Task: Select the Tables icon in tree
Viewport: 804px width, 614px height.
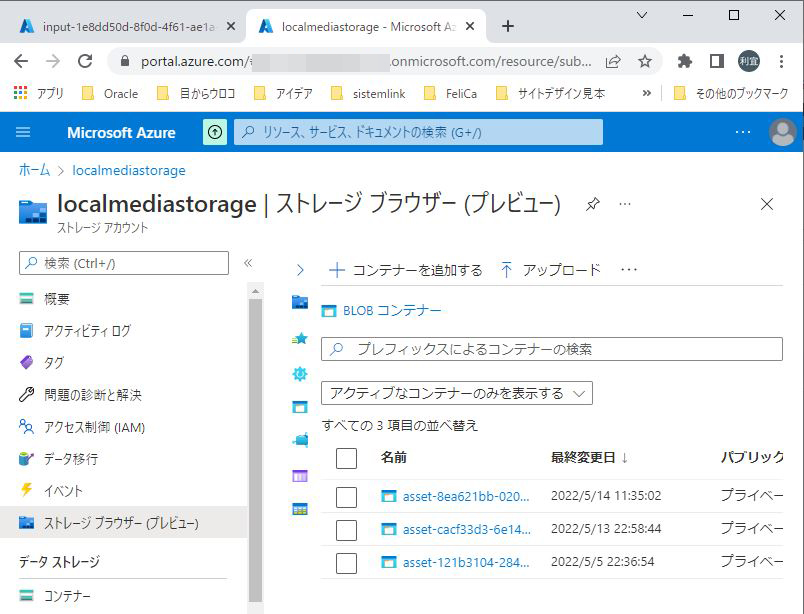Action: pos(300,509)
